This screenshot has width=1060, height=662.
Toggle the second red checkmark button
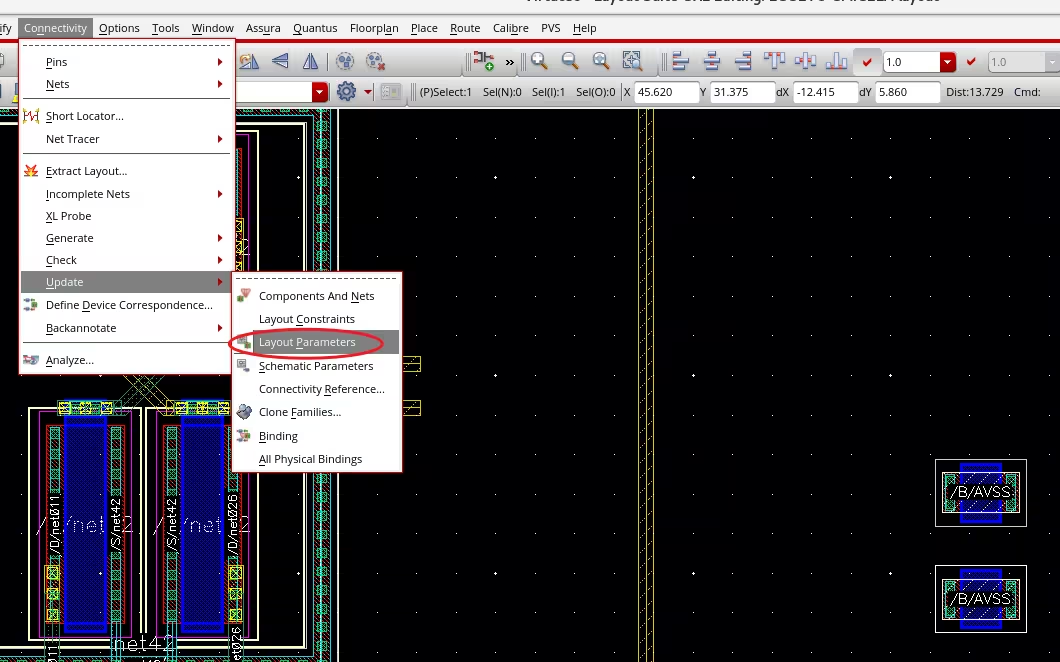pos(971,62)
